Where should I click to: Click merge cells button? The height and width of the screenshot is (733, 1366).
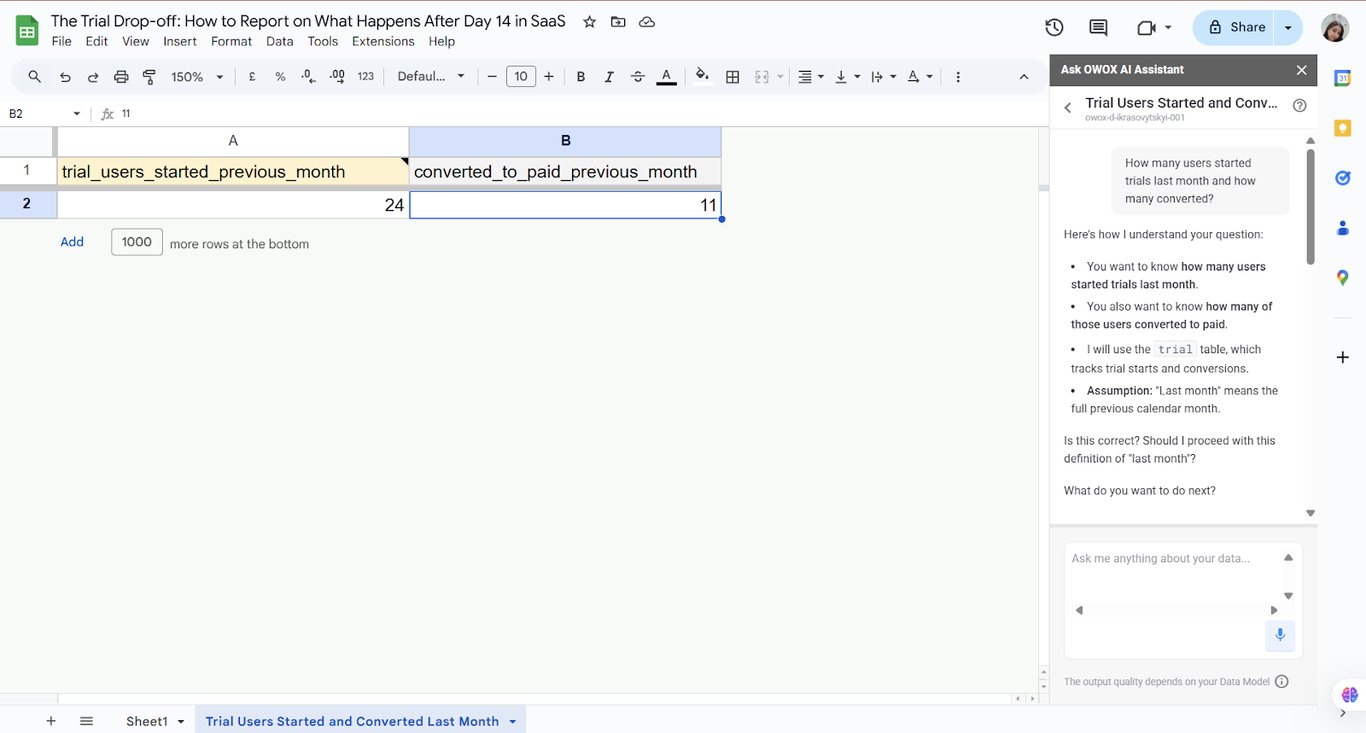762,76
